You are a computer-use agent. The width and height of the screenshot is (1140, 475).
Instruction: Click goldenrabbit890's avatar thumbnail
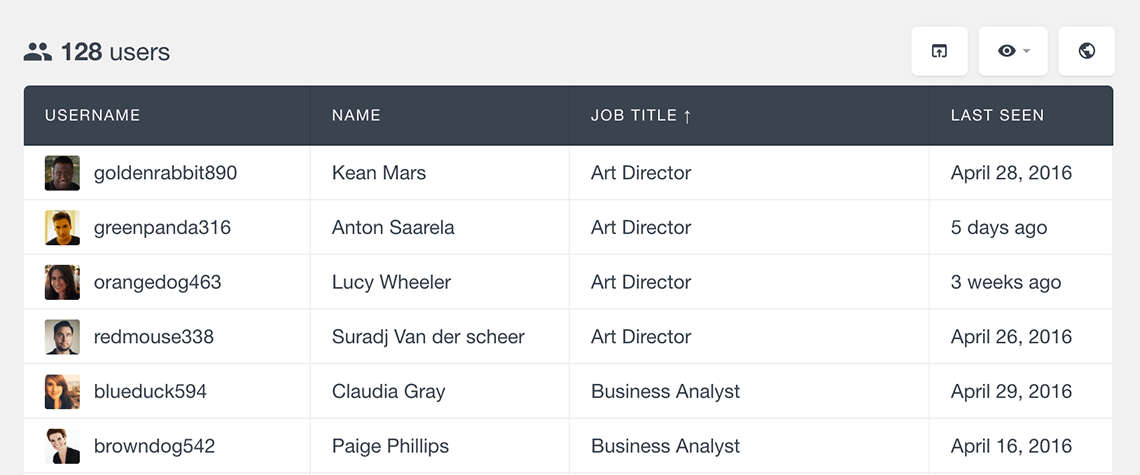click(63, 173)
